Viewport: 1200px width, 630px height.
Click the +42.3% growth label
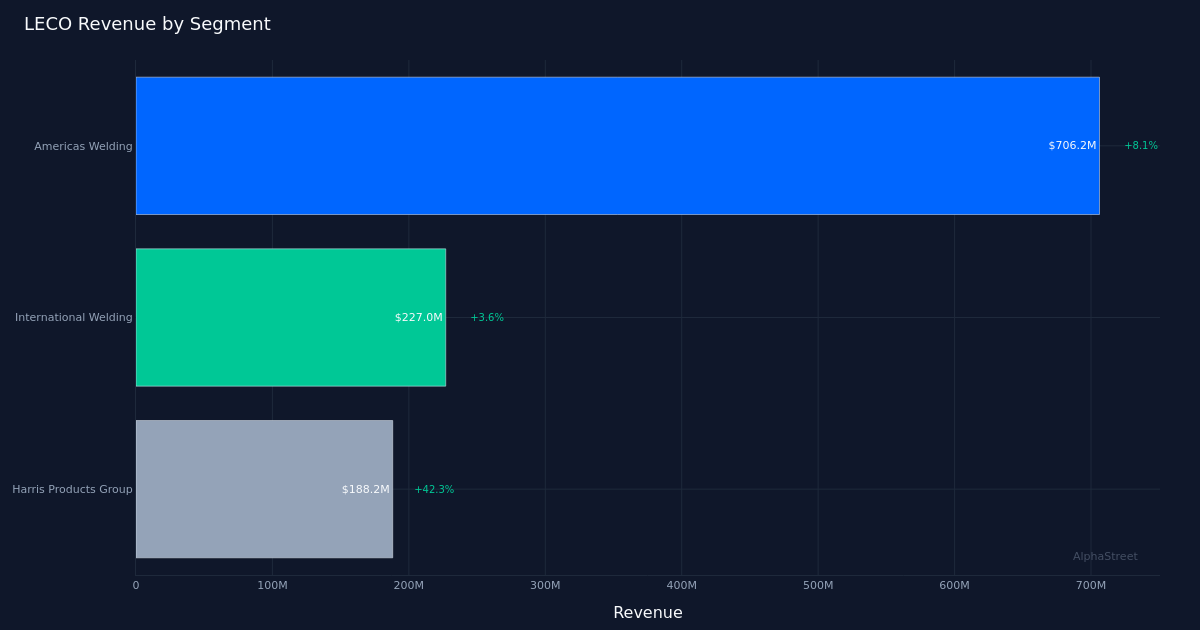[434, 490]
